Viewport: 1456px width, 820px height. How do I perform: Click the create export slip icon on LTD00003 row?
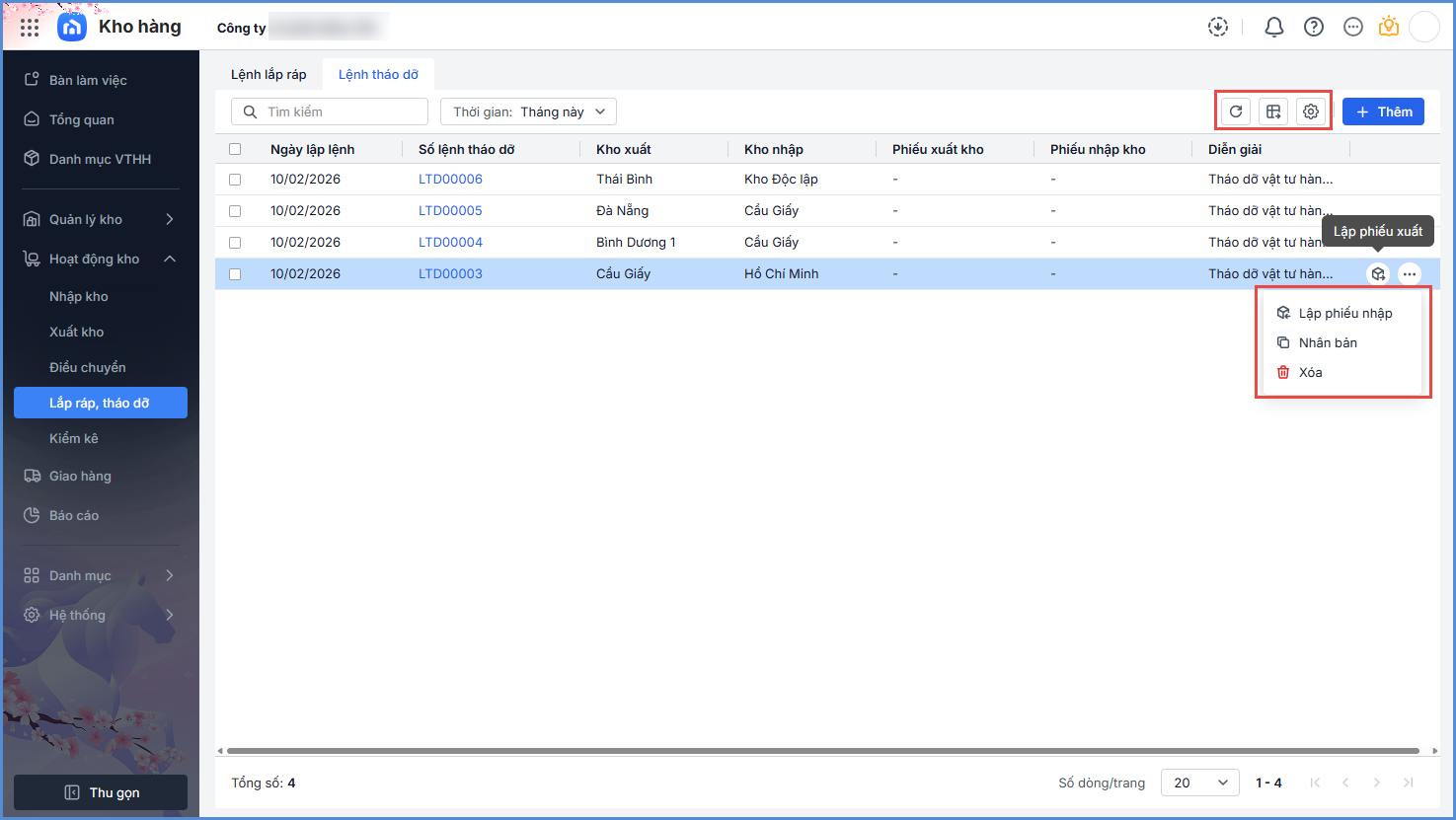(x=1378, y=274)
